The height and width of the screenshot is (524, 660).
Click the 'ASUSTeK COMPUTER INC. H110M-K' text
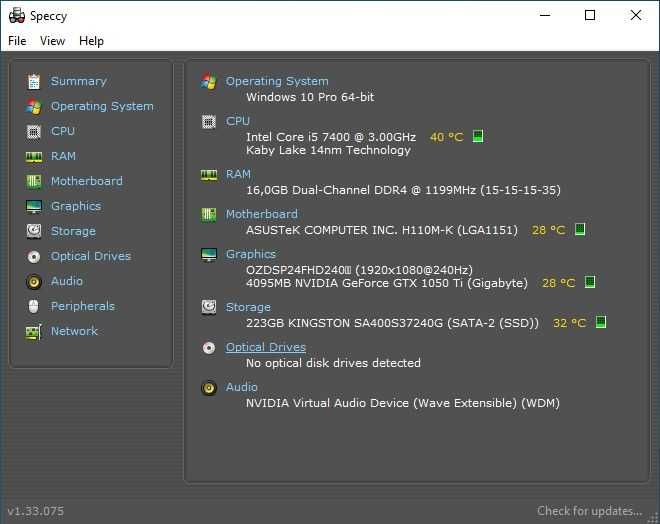click(350, 230)
